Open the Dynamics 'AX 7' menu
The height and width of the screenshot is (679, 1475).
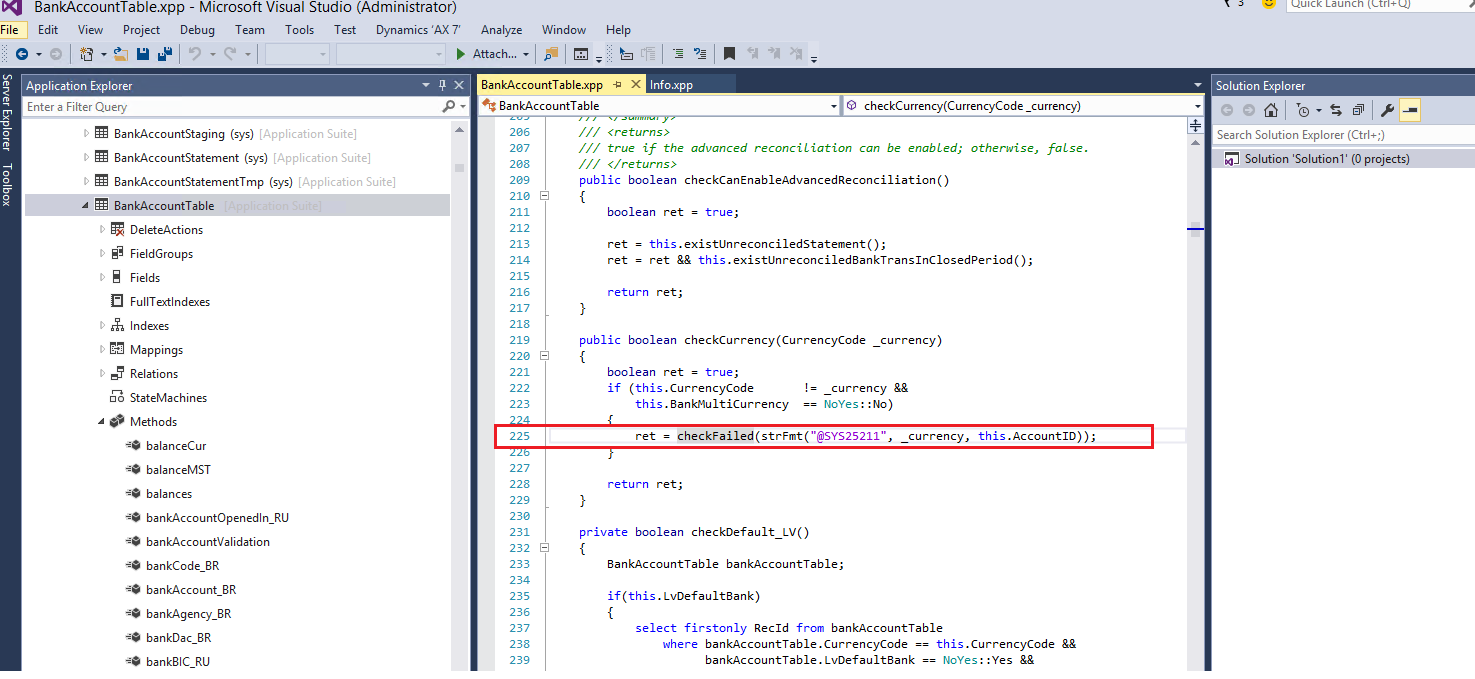coord(418,29)
